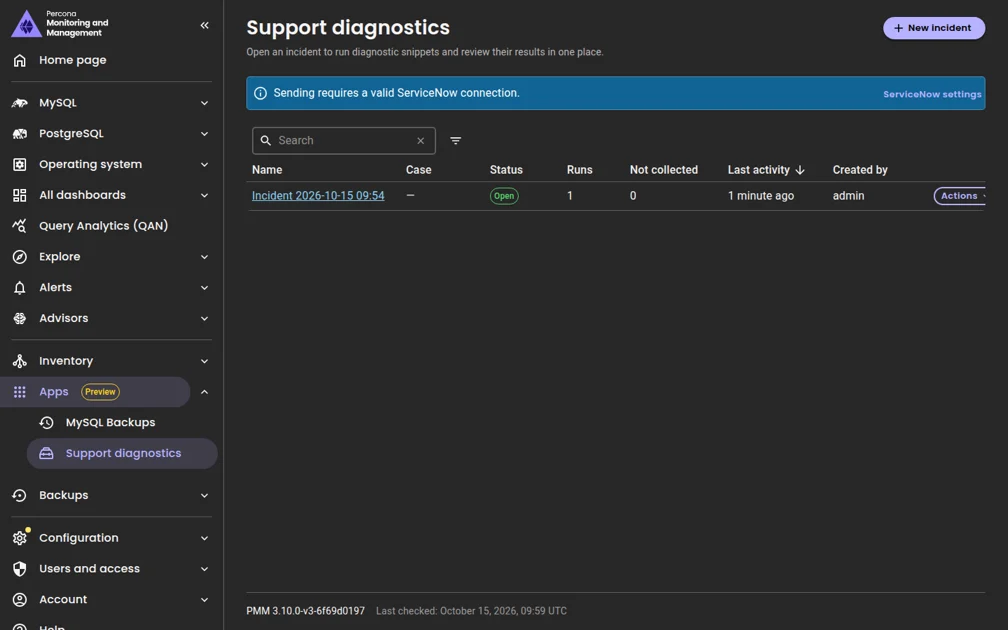Open the Actions dropdown for the incident
The height and width of the screenshot is (630, 1008).
[959, 196]
